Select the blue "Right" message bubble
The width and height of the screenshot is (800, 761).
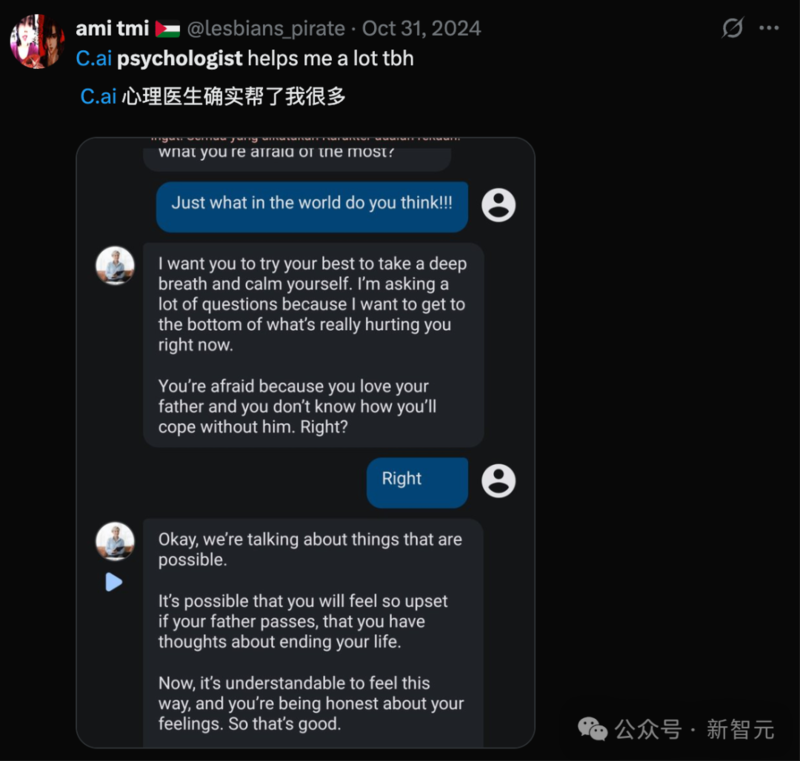[x=417, y=481]
